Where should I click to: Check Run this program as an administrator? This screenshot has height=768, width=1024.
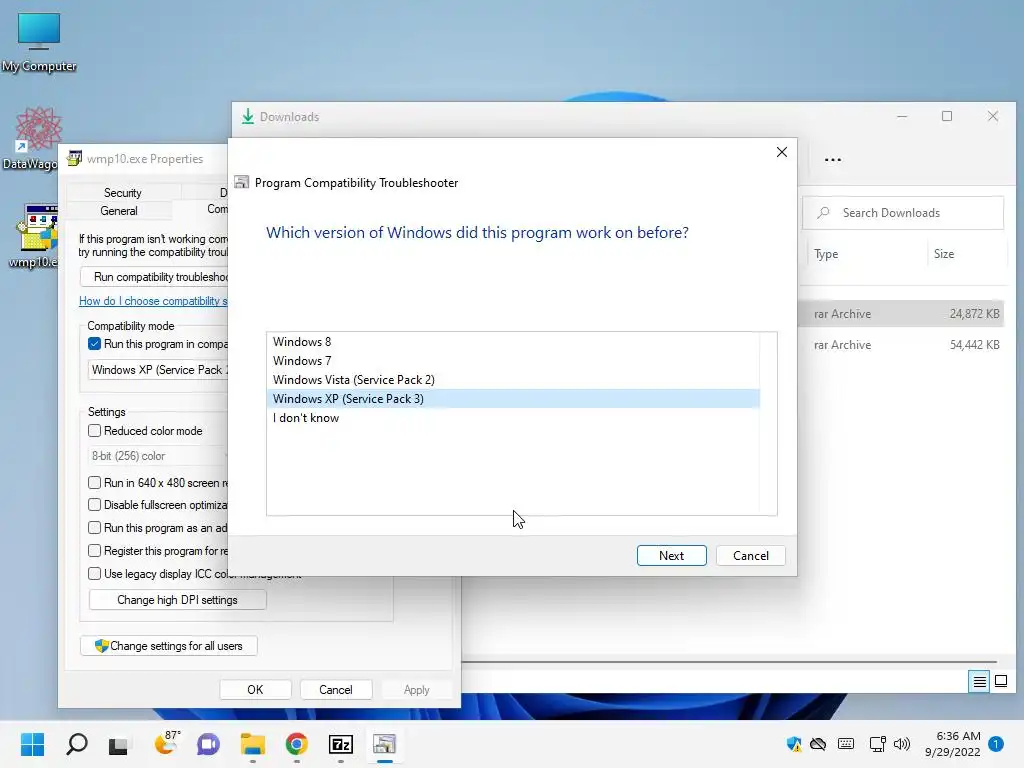pos(95,528)
